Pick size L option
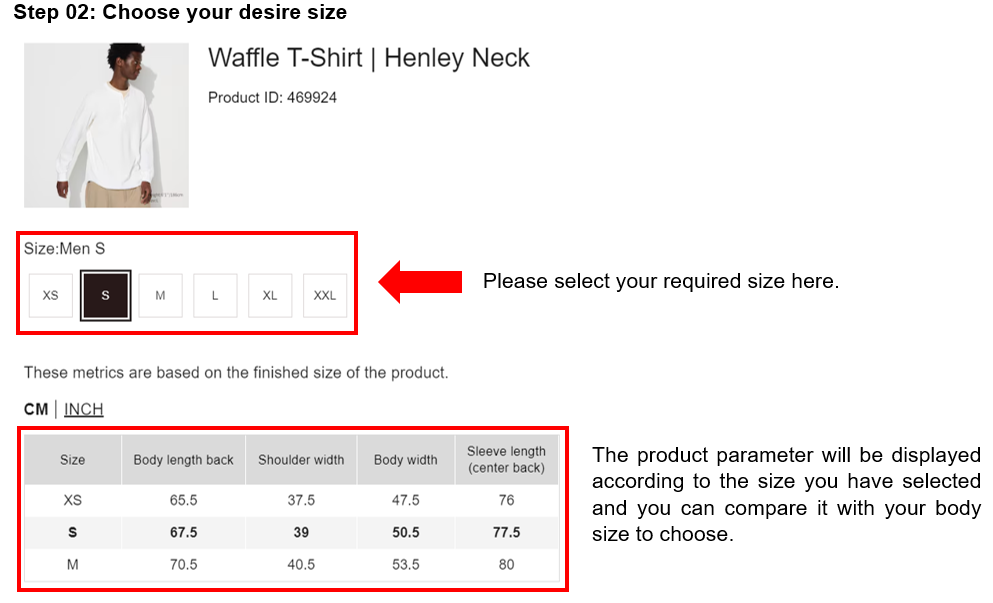Image resolution: width=993 pixels, height=603 pixels. coord(215,296)
